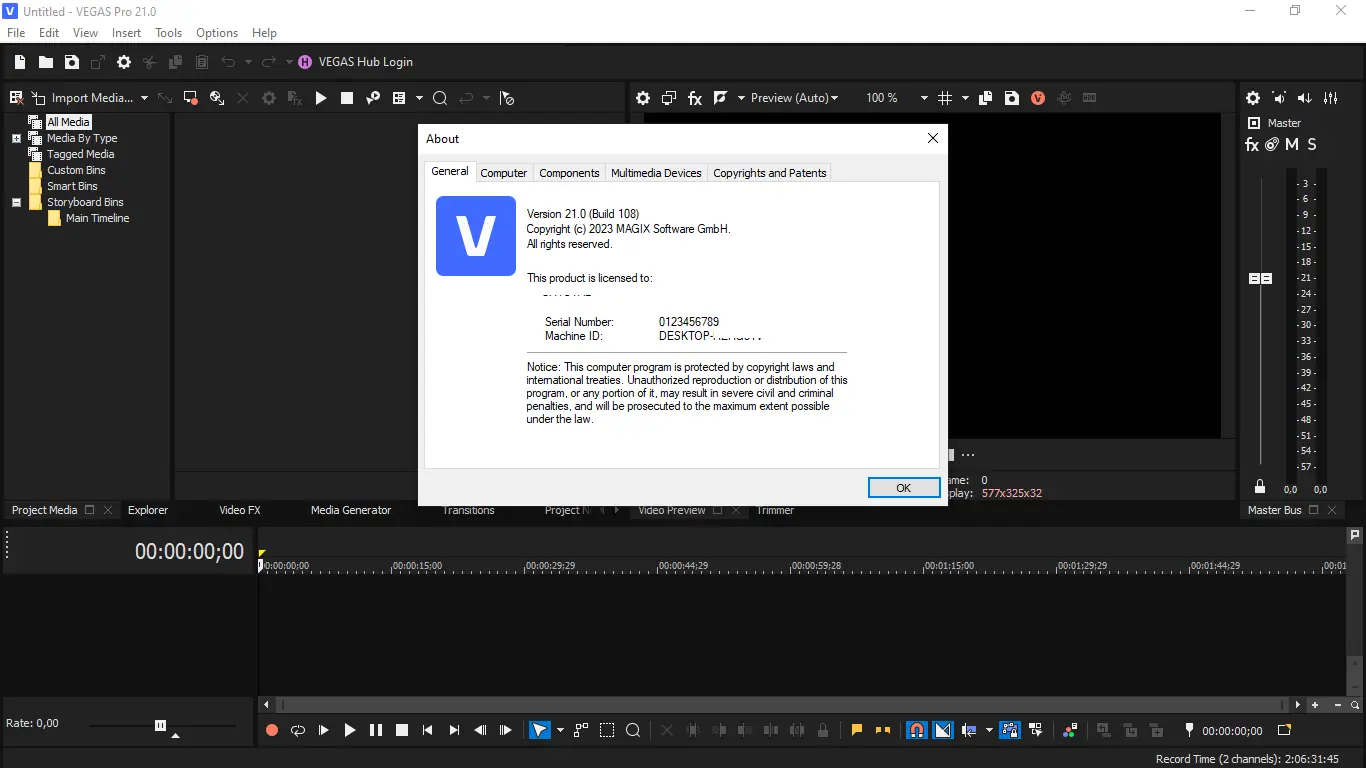Open the edit tool dropdown arrow
Image resolution: width=1366 pixels, height=768 pixels.
(x=560, y=731)
